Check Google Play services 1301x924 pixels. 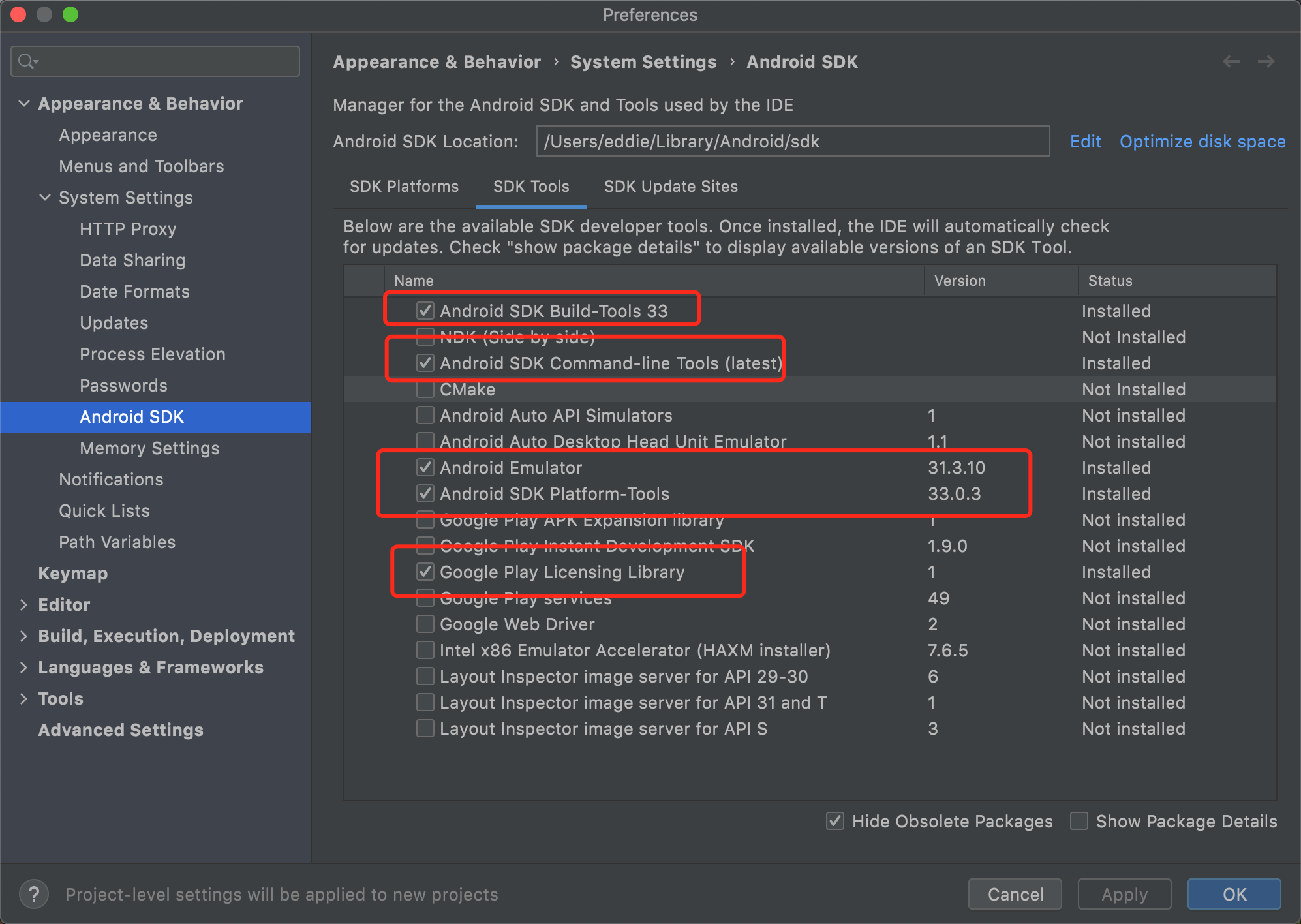coord(425,598)
